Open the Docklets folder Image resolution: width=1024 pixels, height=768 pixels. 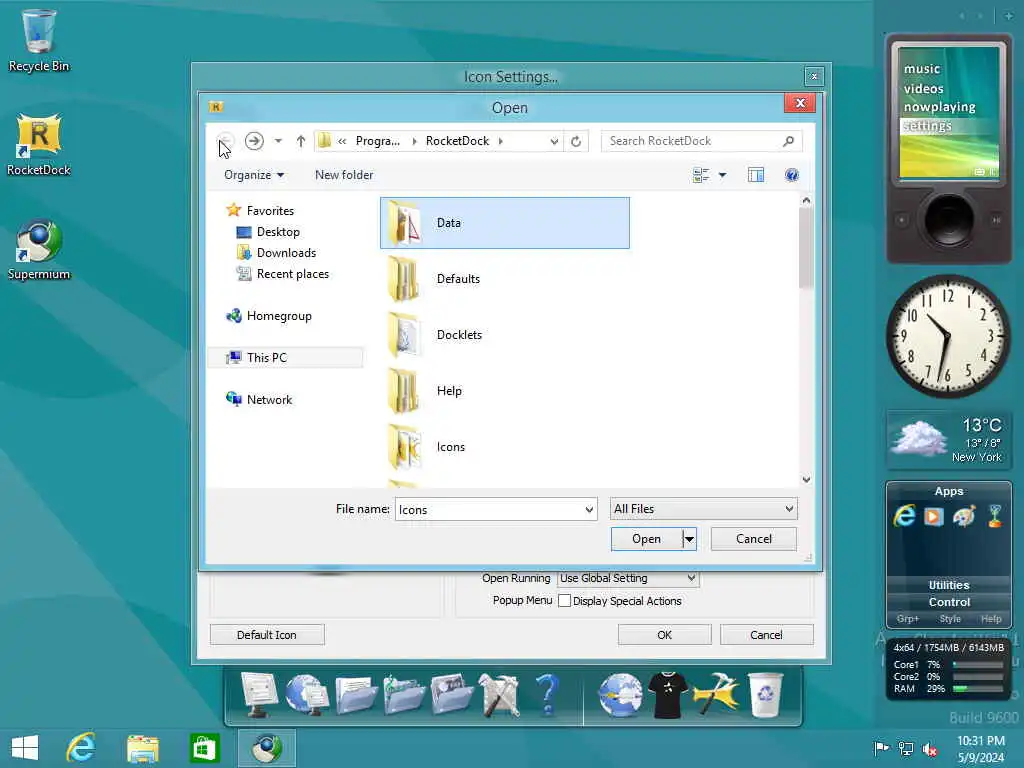click(504, 335)
